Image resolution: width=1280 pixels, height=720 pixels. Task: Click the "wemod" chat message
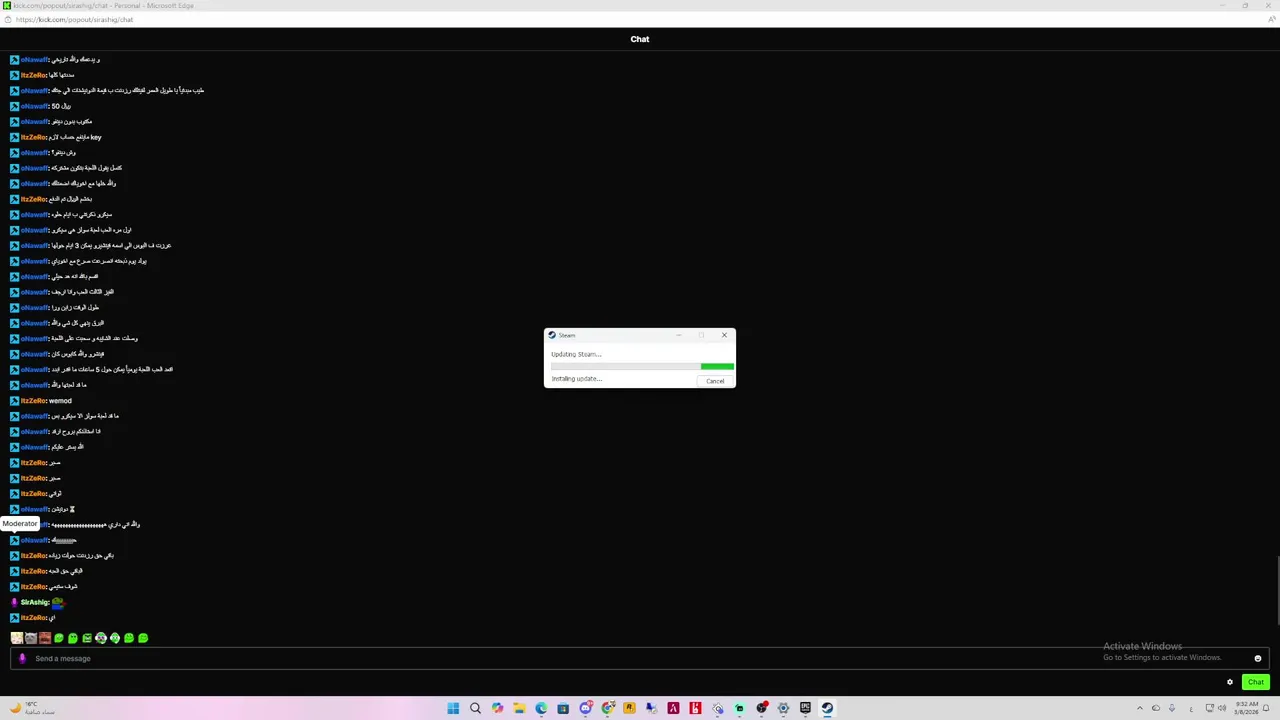pyautogui.click(x=60, y=401)
